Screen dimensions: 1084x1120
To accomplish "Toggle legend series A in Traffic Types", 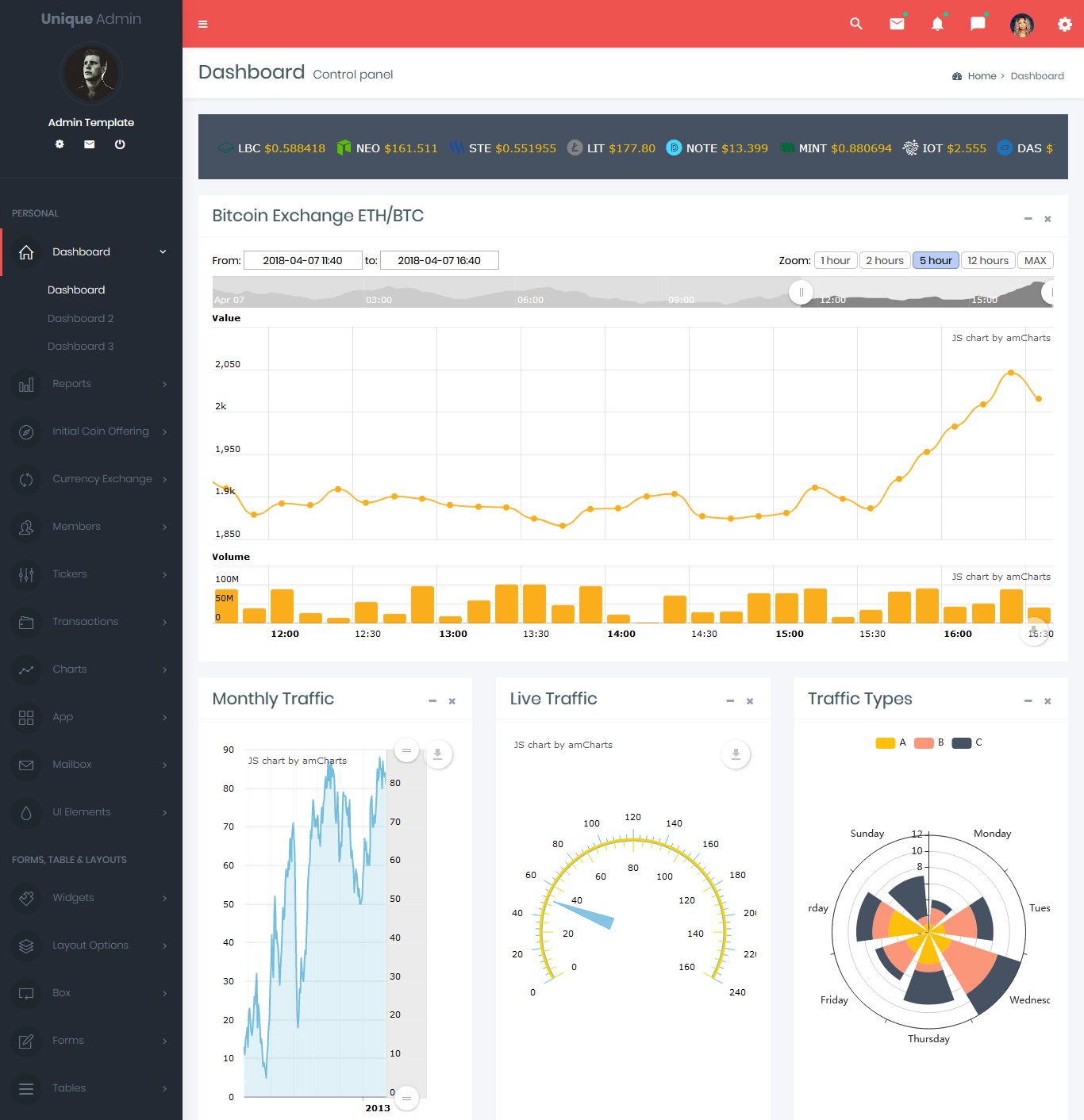I will point(891,743).
